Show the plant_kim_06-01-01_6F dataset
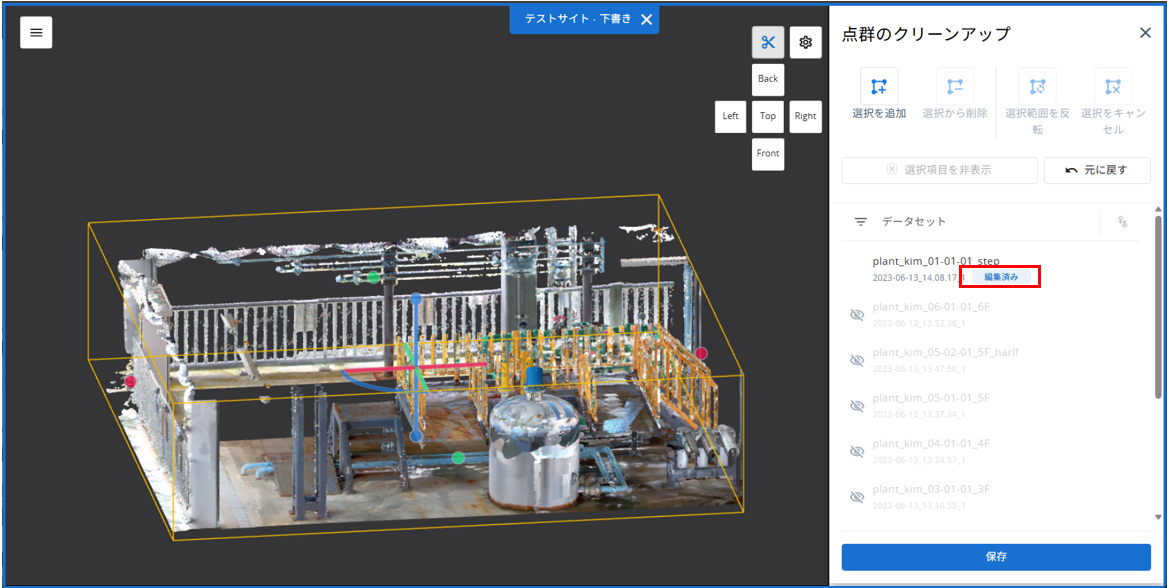 [x=857, y=315]
